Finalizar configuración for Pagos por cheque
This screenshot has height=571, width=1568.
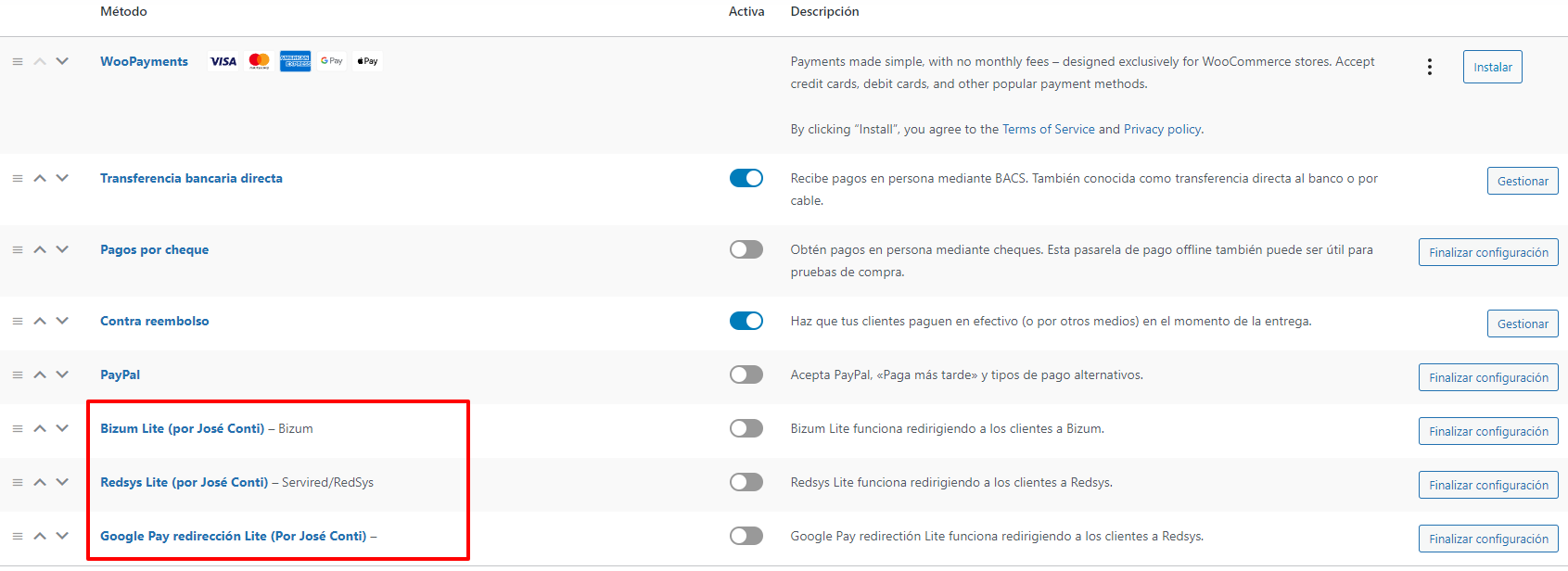(1488, 252)
